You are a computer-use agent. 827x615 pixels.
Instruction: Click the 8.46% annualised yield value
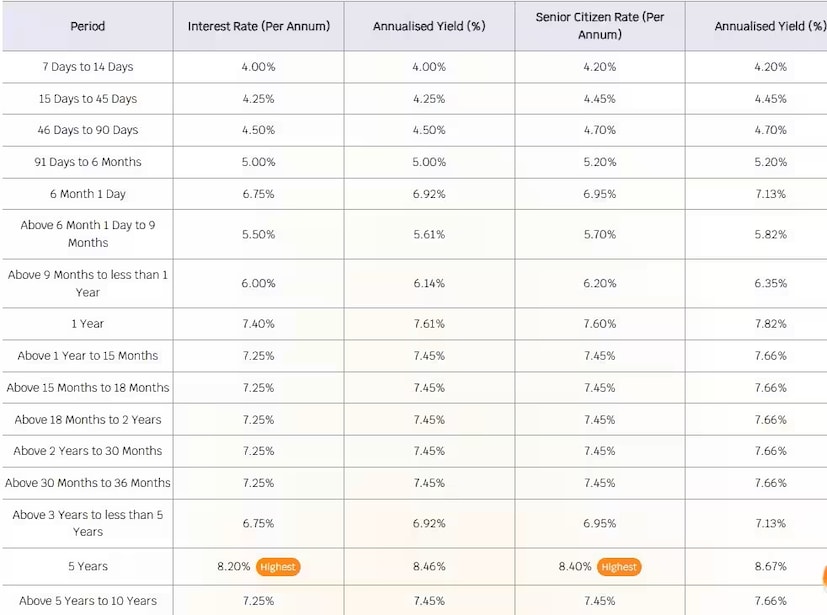coord(429,567)
